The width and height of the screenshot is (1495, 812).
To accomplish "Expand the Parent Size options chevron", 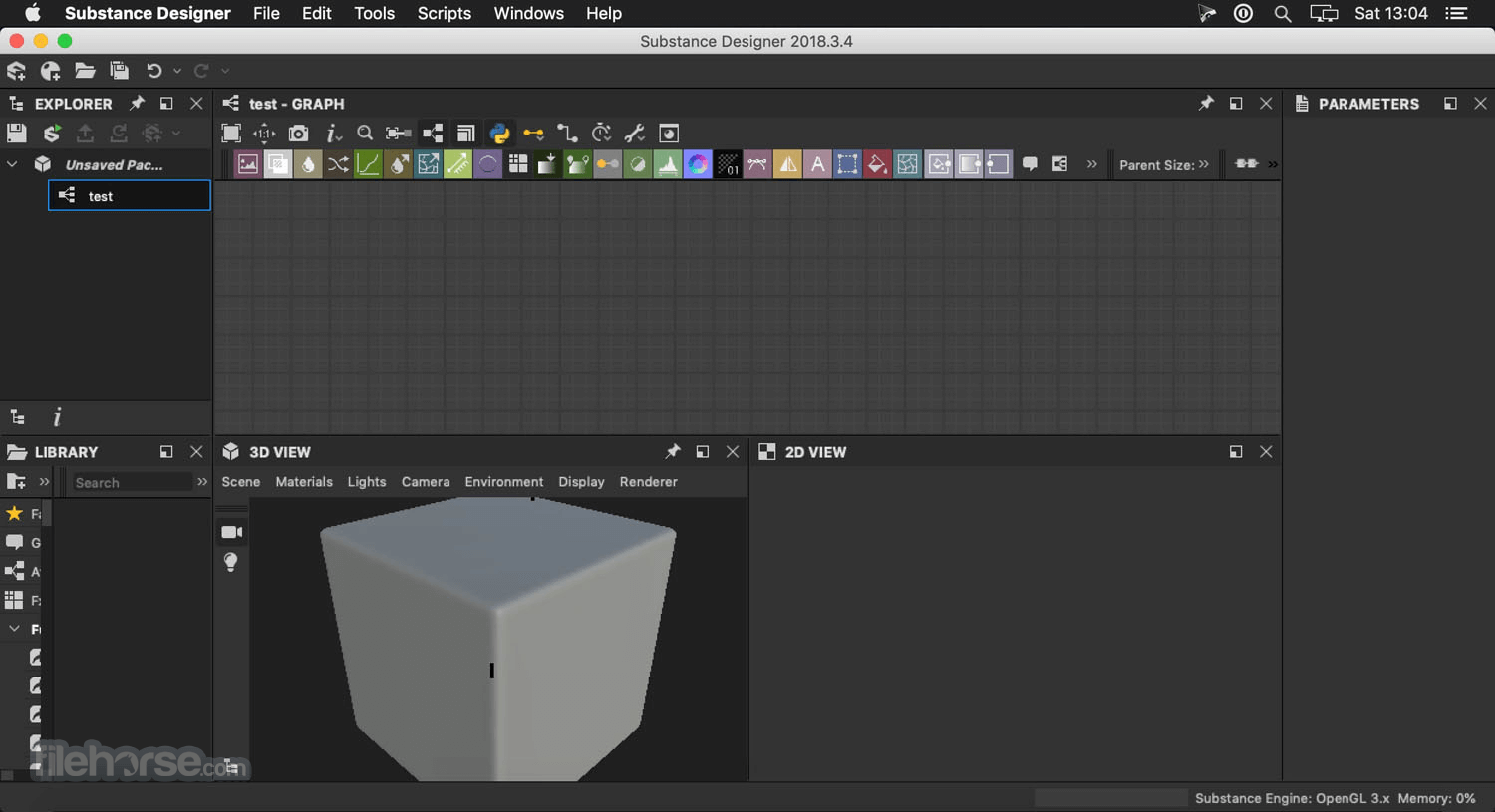I will (1204, 164).
